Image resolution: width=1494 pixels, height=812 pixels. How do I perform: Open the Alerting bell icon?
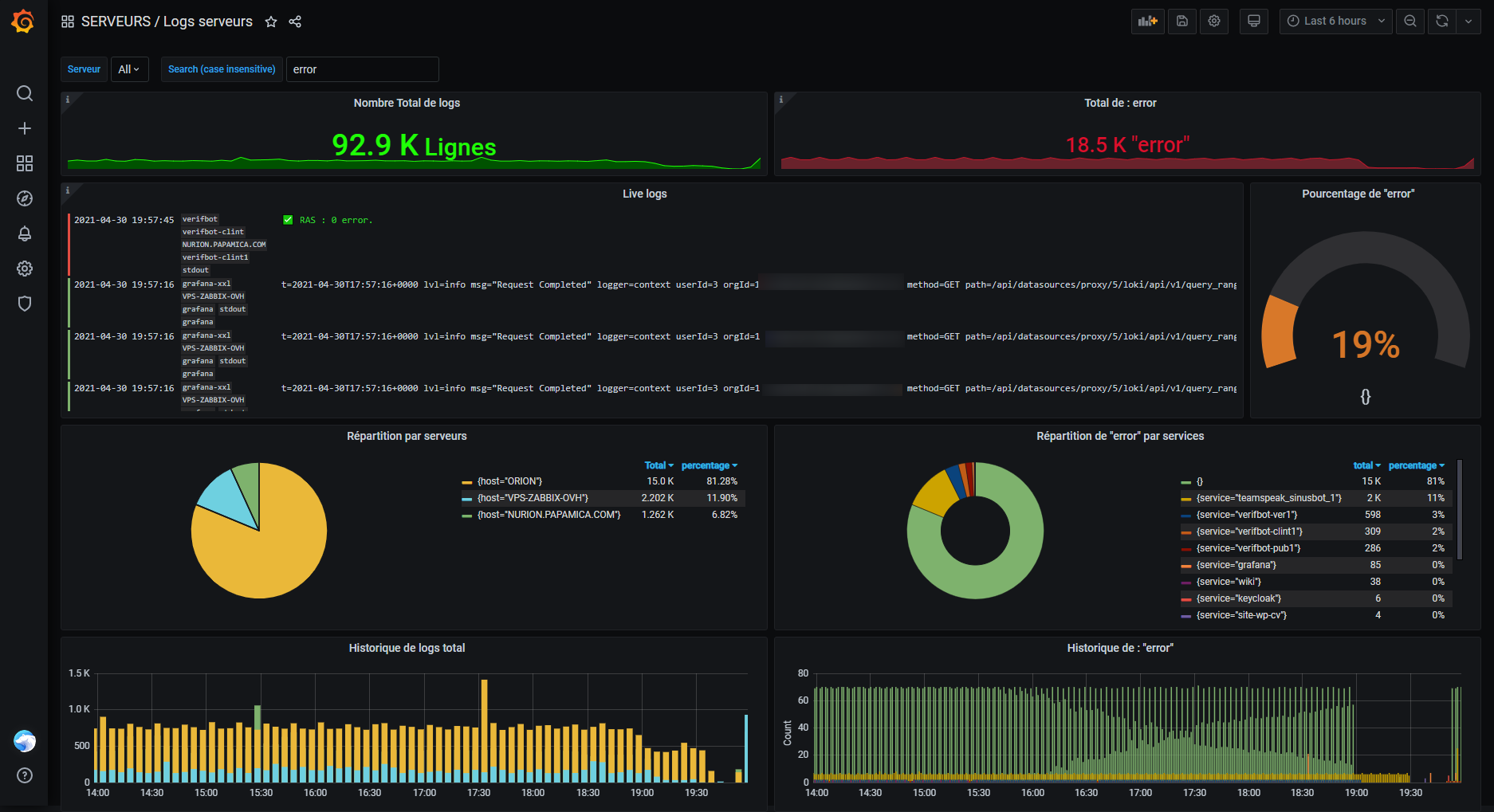pyautogui.click(x=25, y=233)
